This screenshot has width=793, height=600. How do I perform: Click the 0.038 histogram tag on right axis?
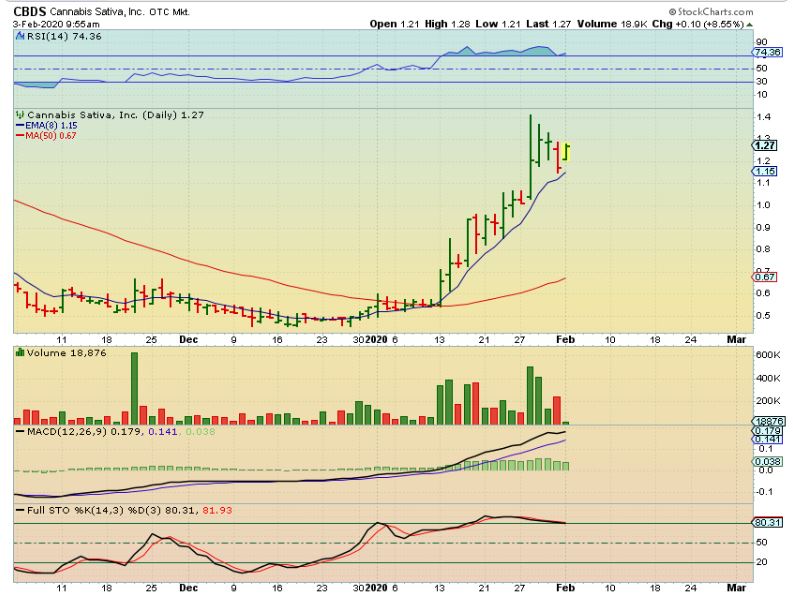coord(767,461)
